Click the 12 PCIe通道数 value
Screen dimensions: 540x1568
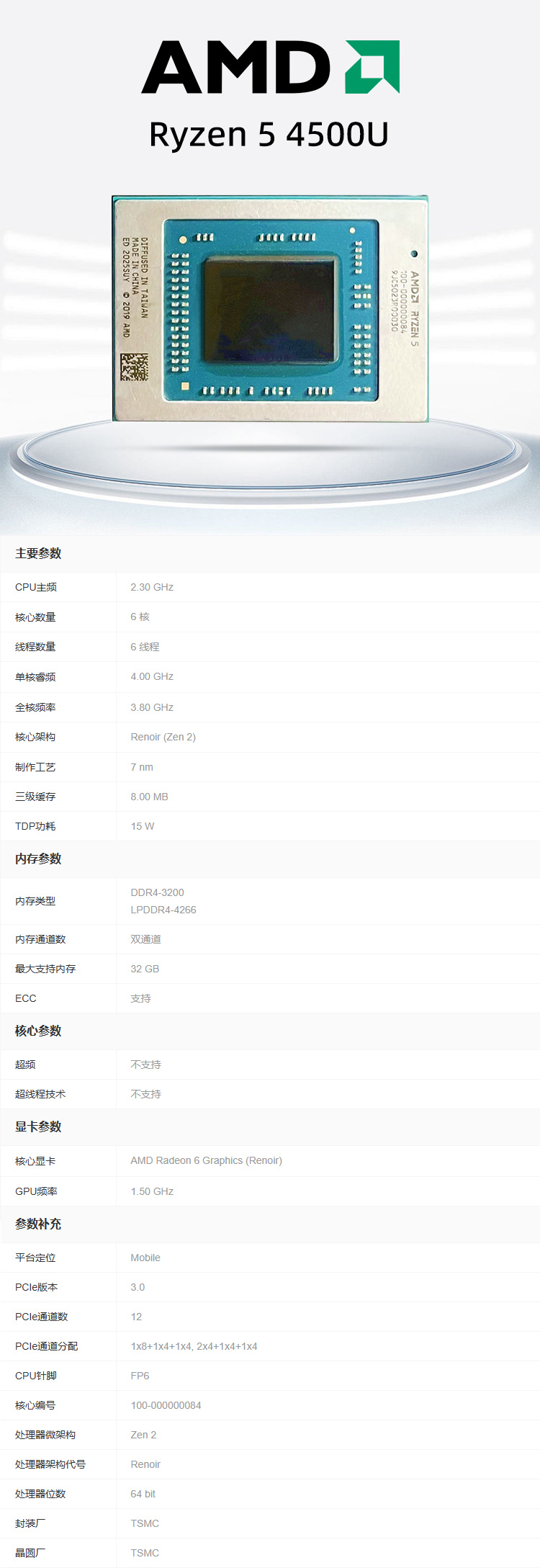(136, 1317)
